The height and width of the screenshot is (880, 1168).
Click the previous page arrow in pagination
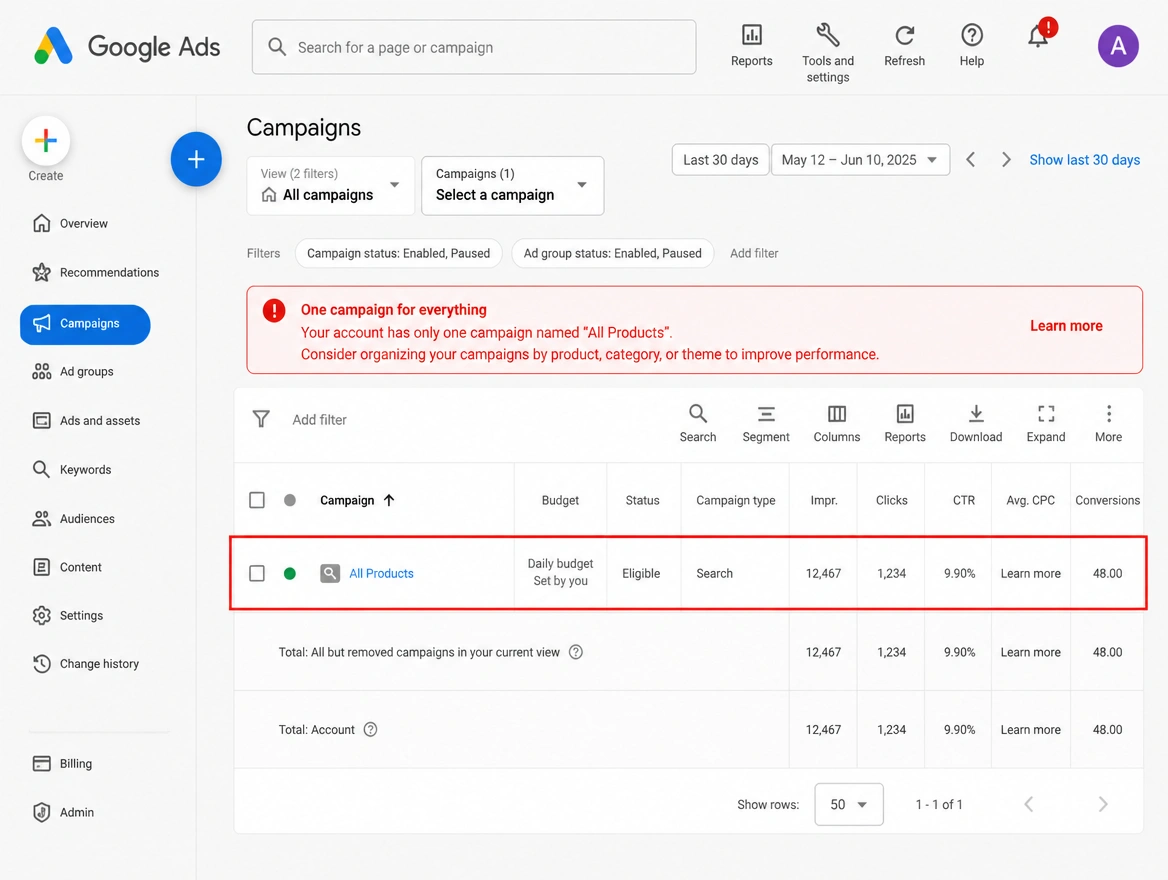(1029, 804)
